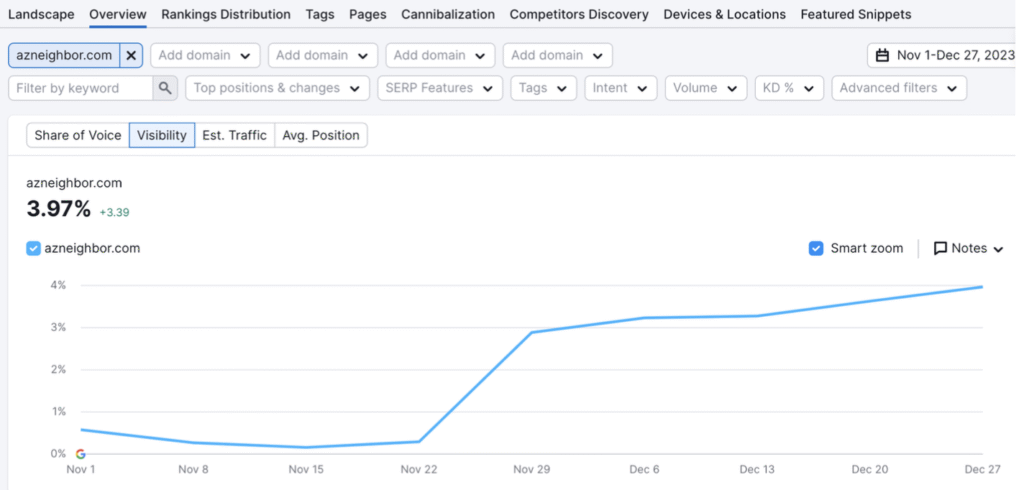Open the Cannibalization tab

(x=448, y=14)
